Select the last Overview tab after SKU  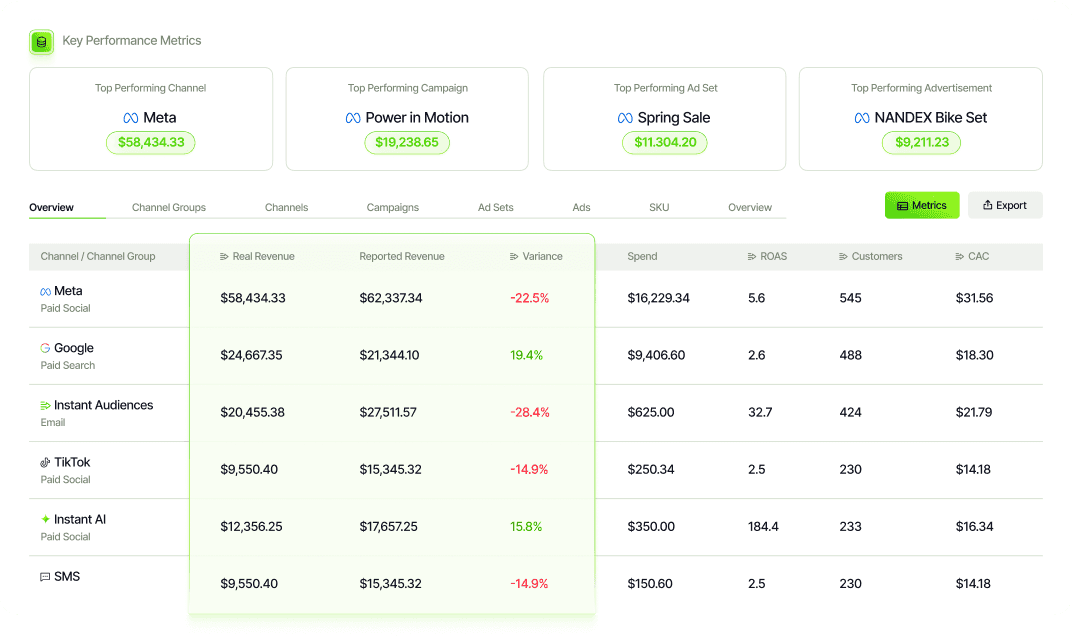[x=750, y=207]
